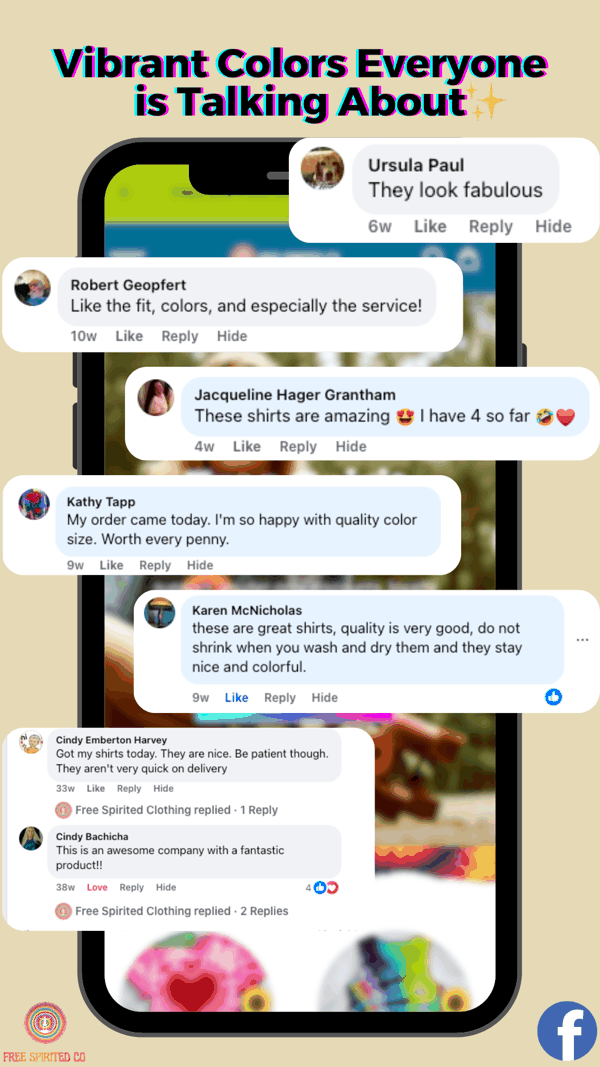Viewport: 600px width, 1067px height.
Task: Open three-dot menu beside Karen's comment
Action: coord(582,640)
